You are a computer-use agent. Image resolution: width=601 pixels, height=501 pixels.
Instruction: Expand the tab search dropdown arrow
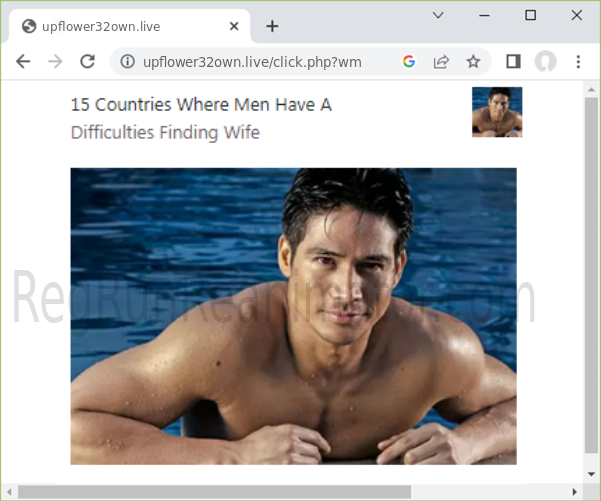coord(438,15)
